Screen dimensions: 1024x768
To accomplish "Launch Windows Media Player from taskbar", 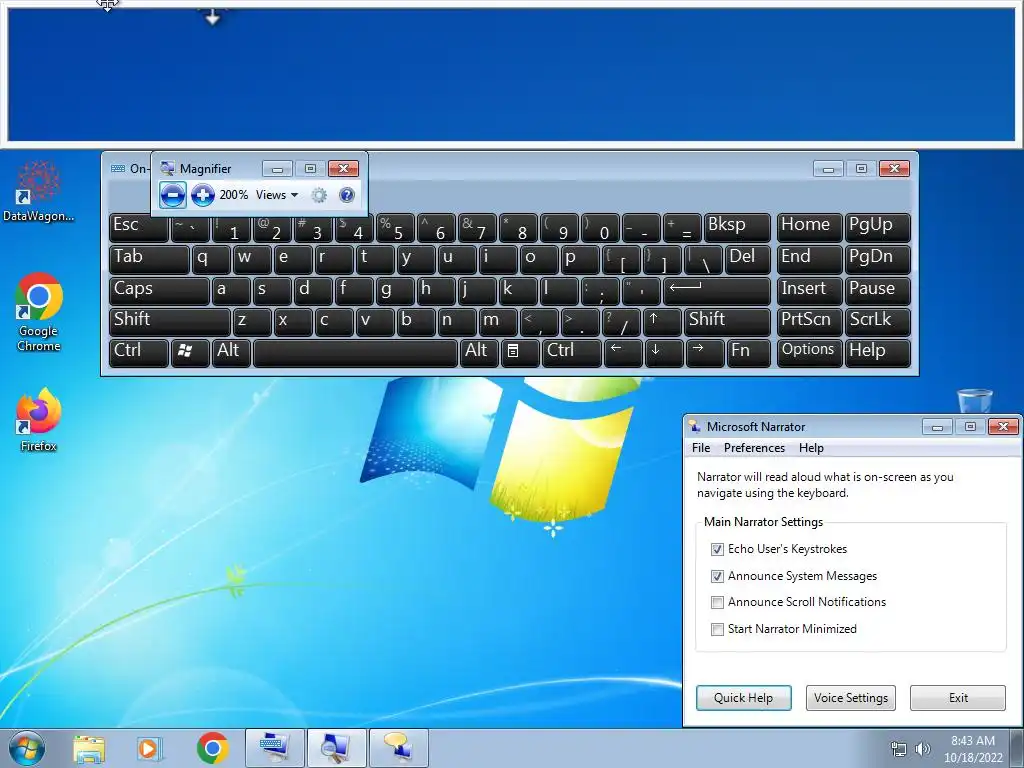I will coord(149,748).
